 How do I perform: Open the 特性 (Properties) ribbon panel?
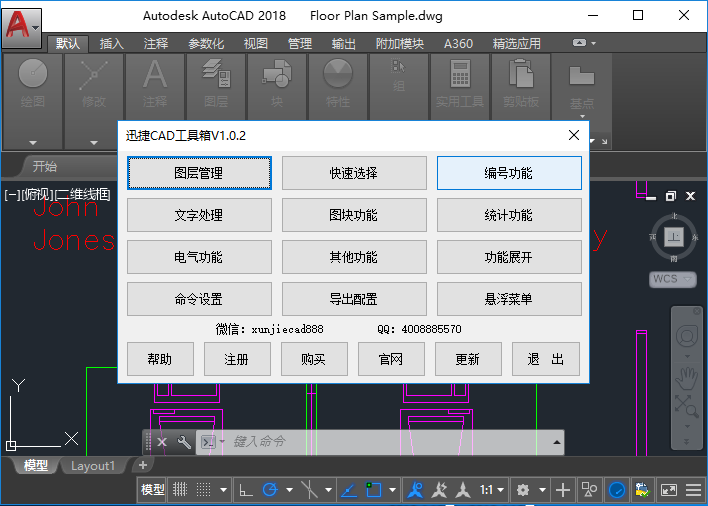tap(338, 84)
